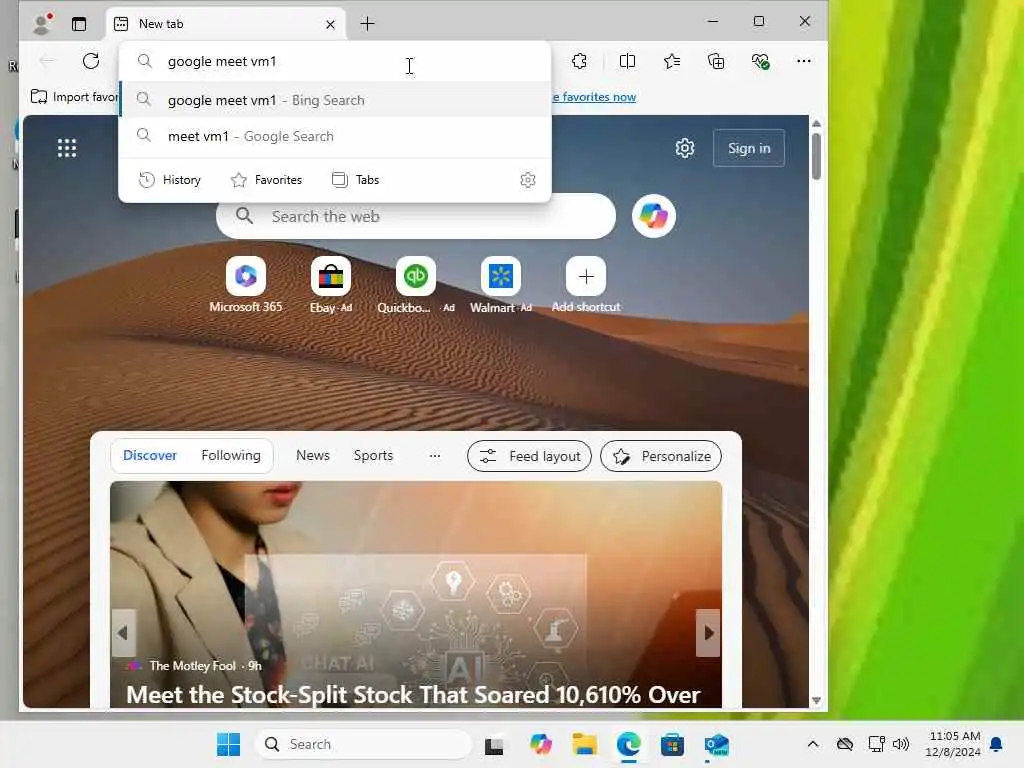Open Task View on taskbar
Viewport: 1024px width, 768px height.
pos(494,744)
